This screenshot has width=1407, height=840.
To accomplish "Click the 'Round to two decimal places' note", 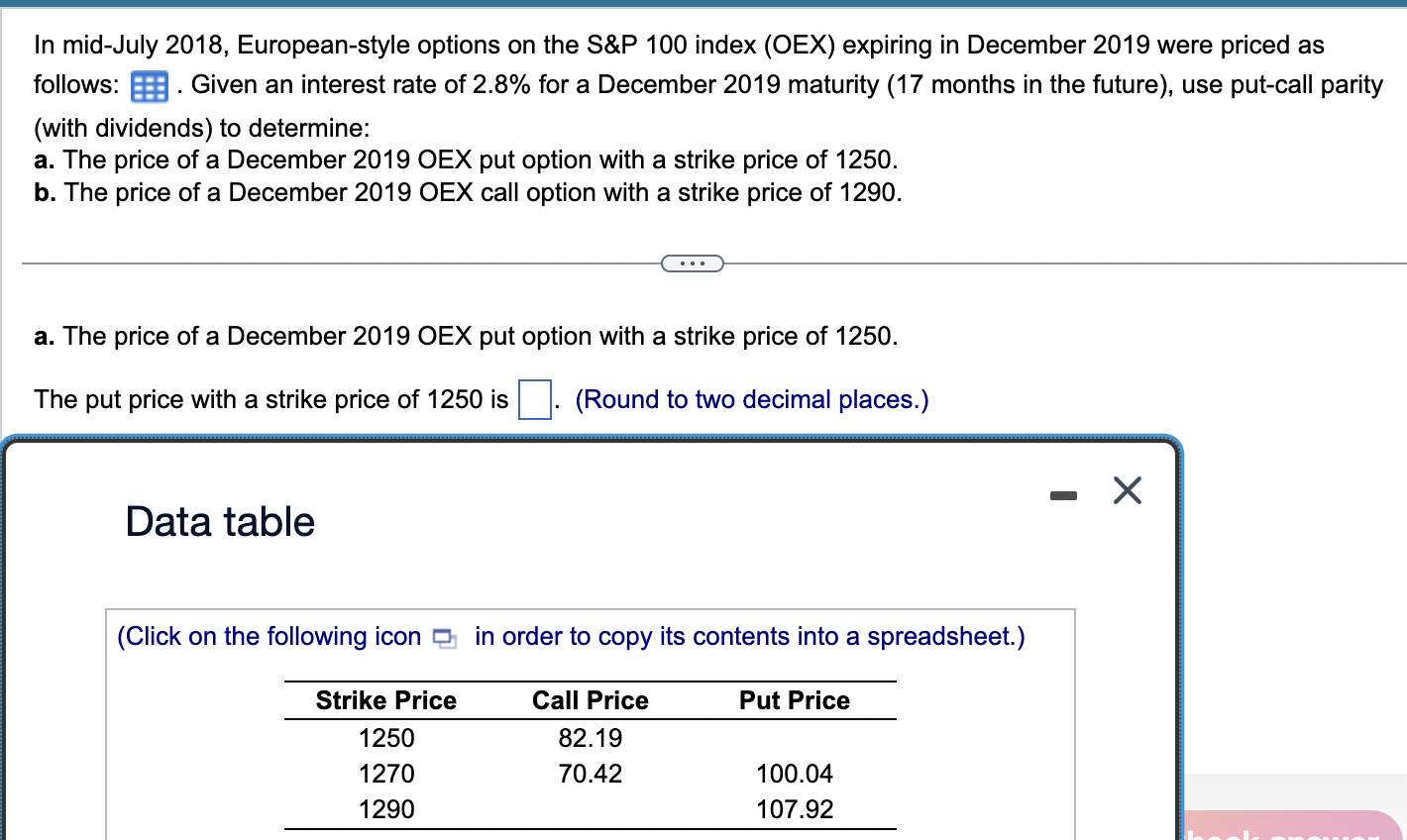I will 752,399.
